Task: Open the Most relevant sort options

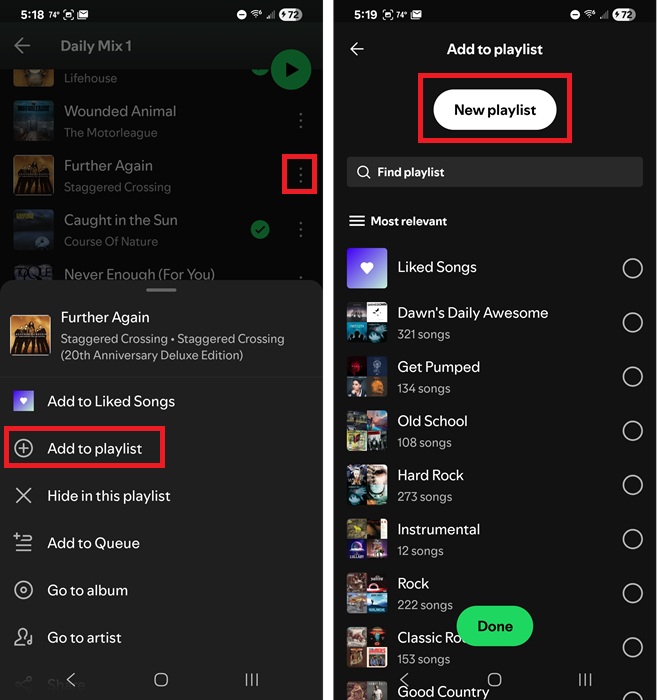Action: coord(398,221)
